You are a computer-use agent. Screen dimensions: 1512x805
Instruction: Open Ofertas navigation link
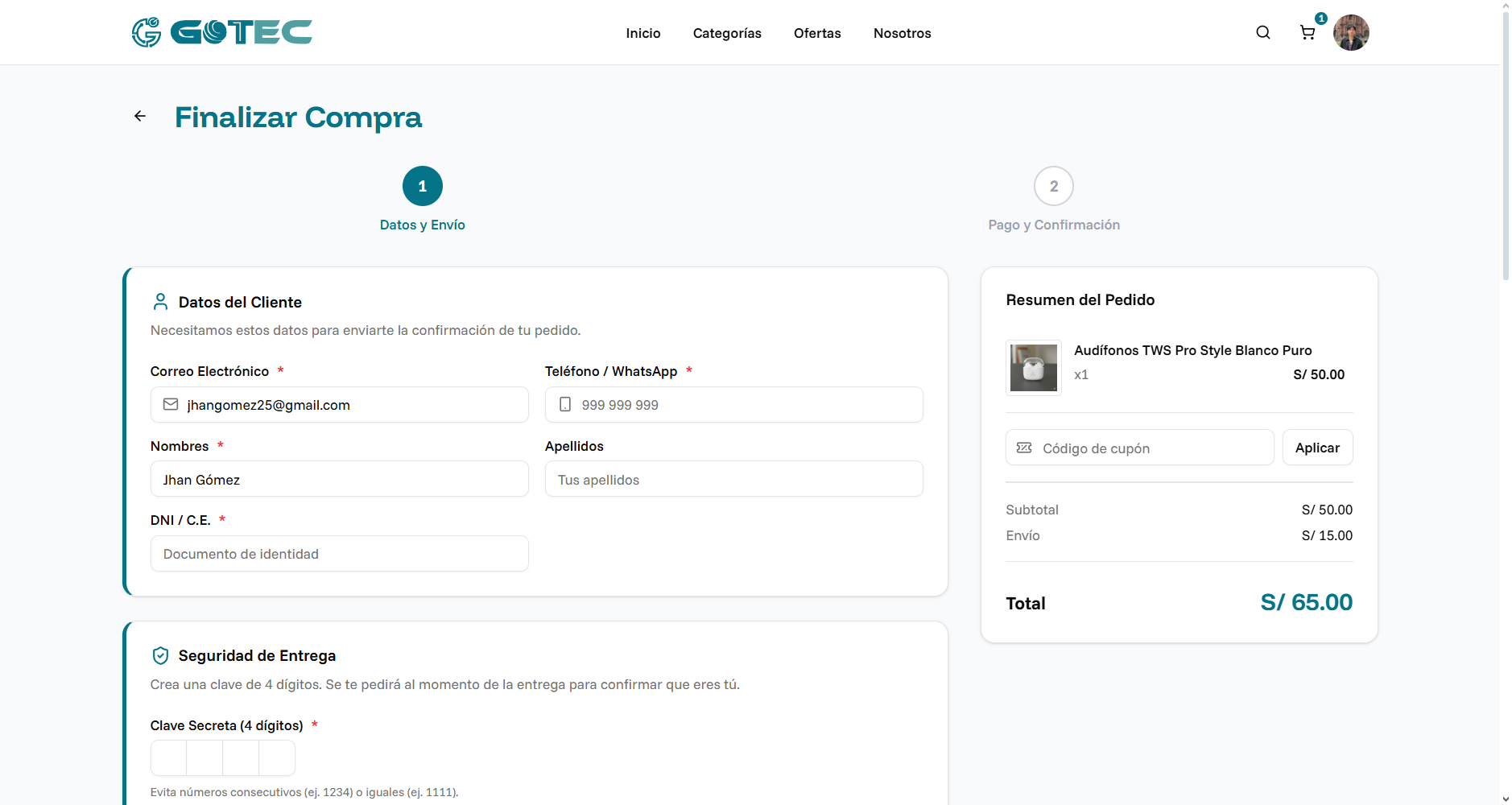pyautogui.click(x=816, y=33)
